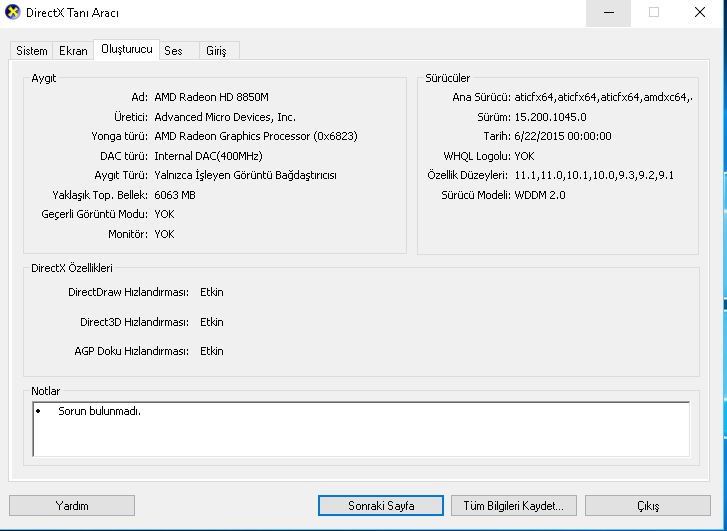
Task: Click the YOK value beside WHQL Logolu
Action: 524,156
